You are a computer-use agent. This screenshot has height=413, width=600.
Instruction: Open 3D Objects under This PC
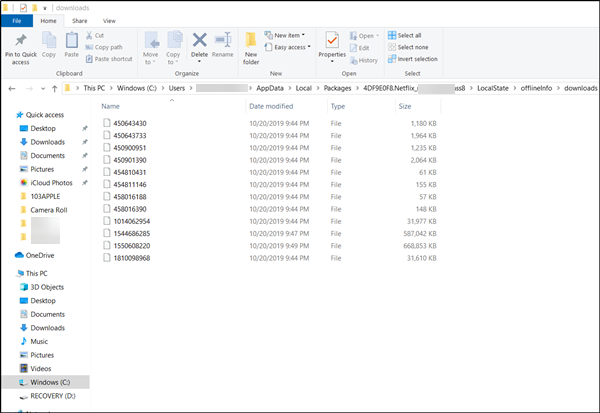click(x=47, y=287)
